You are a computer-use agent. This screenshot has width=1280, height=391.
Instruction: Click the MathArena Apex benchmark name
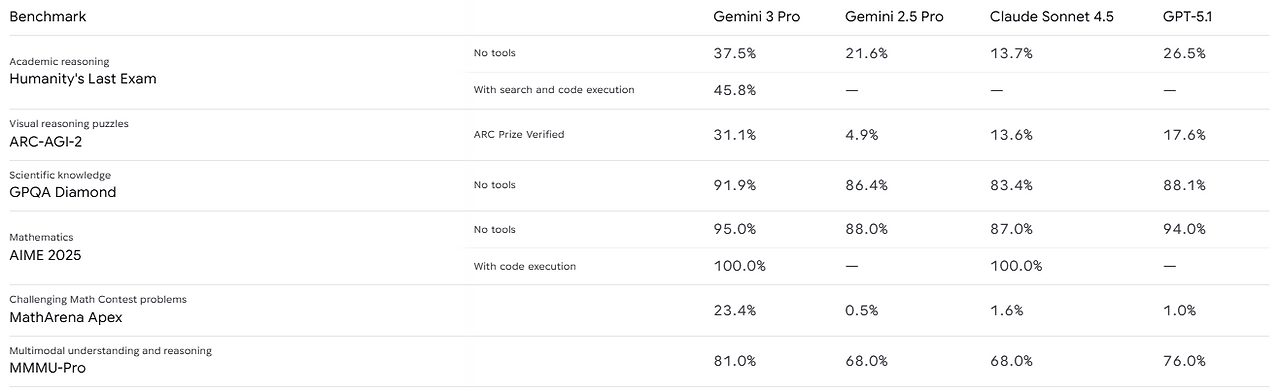click(x=66, y=317)
